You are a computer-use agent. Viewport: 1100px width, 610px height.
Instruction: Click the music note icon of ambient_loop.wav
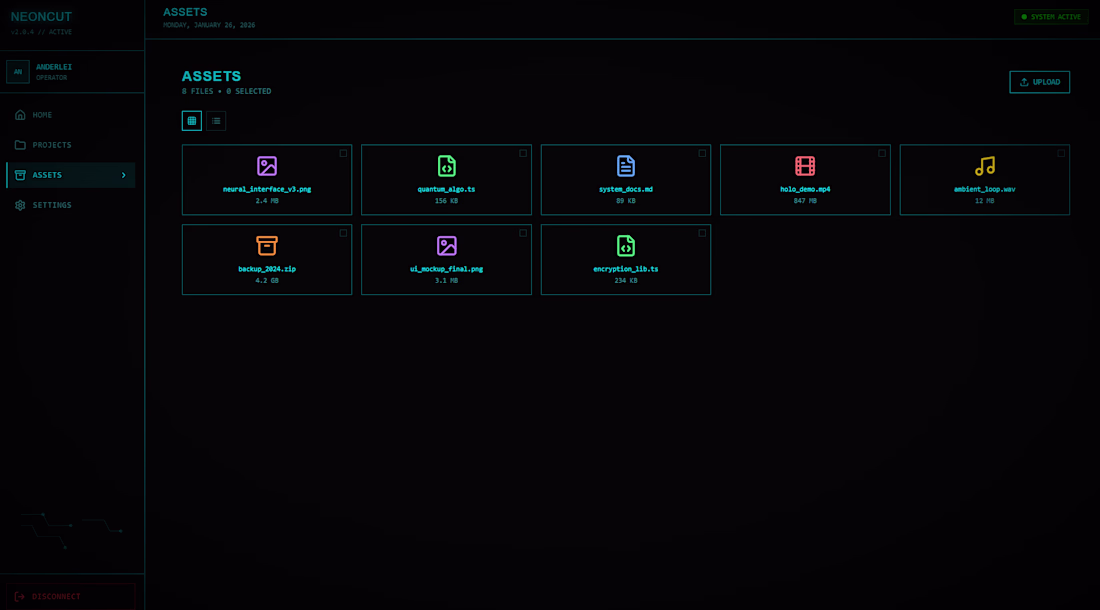984,166
